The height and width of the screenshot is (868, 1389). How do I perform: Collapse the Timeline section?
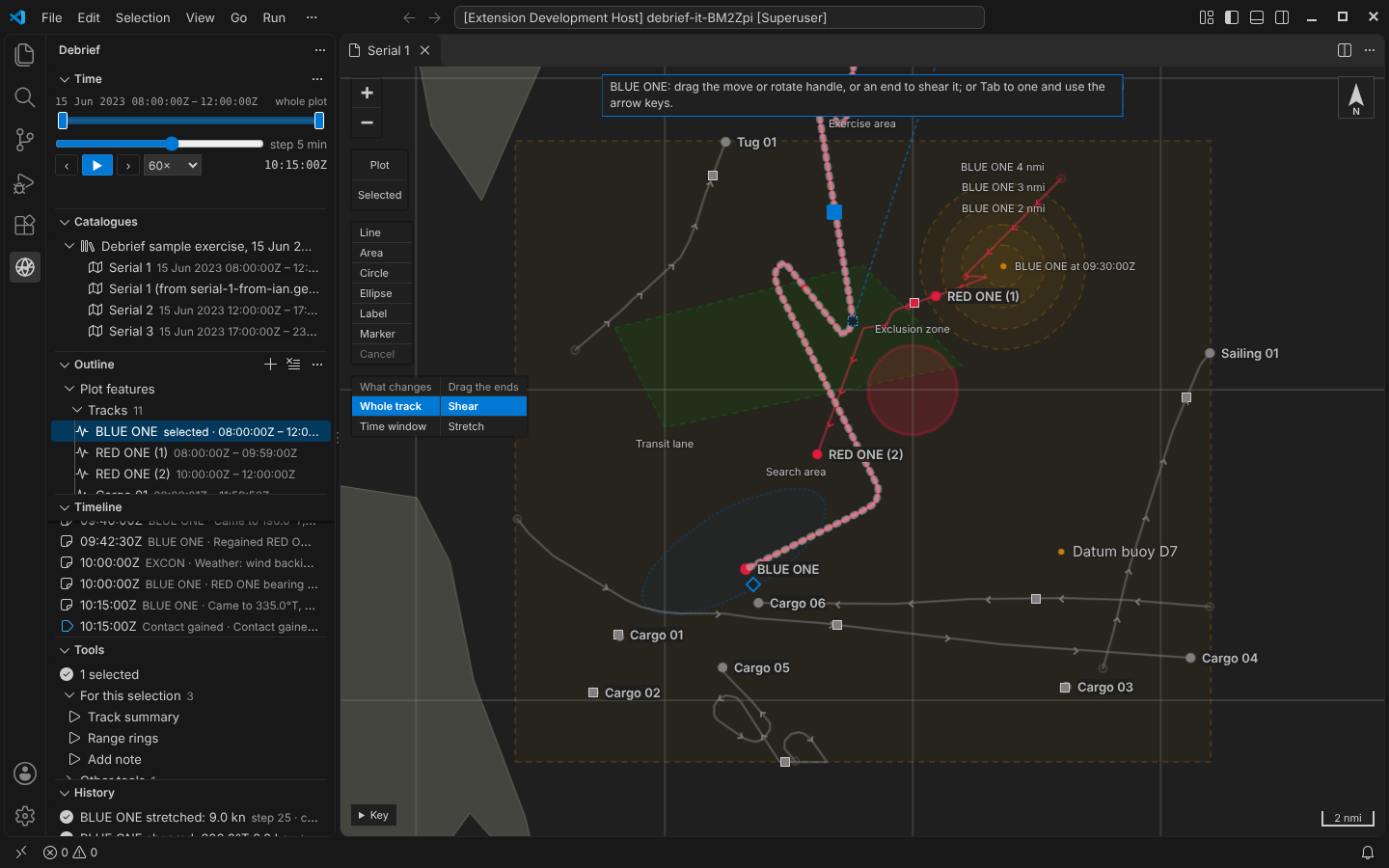pos(65,507)
